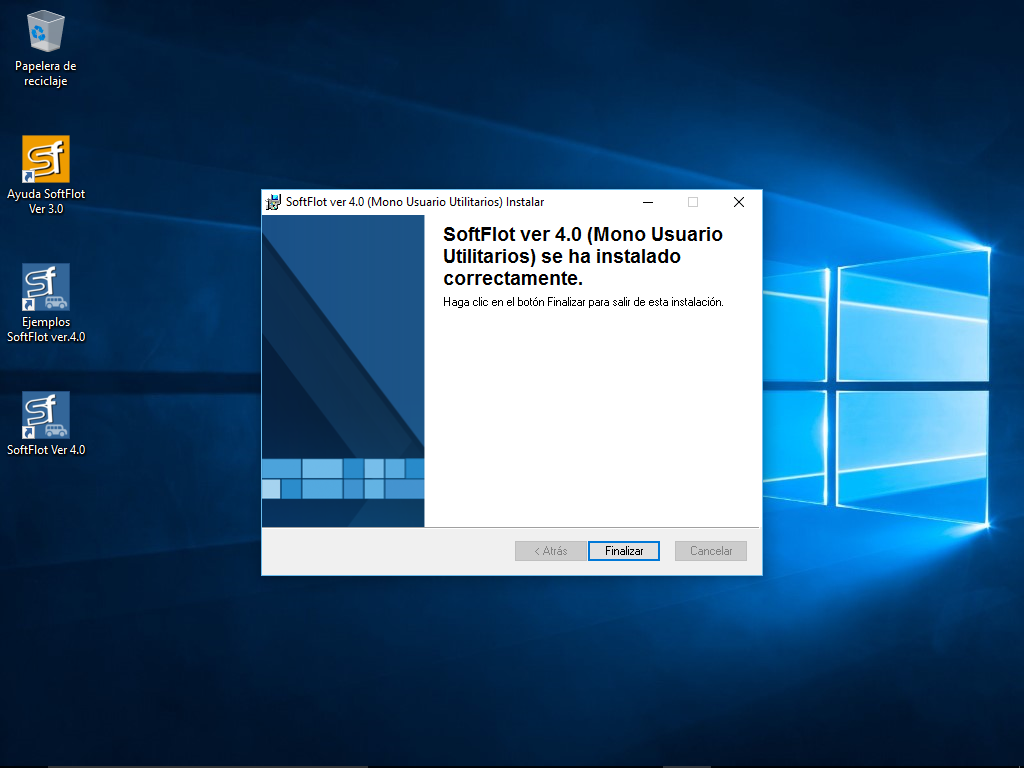This screenshot has height=768, width=1024.
Task: Click the "Haga clic en el botón Finalizar" instruction text
Action: (x=582, y=302)
